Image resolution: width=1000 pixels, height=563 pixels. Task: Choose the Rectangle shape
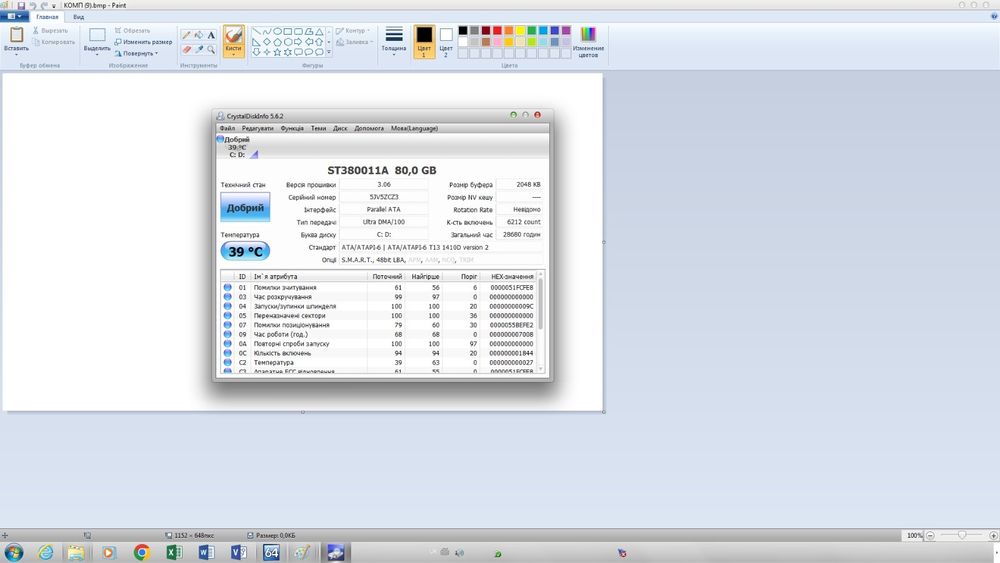tap(288, 31)
